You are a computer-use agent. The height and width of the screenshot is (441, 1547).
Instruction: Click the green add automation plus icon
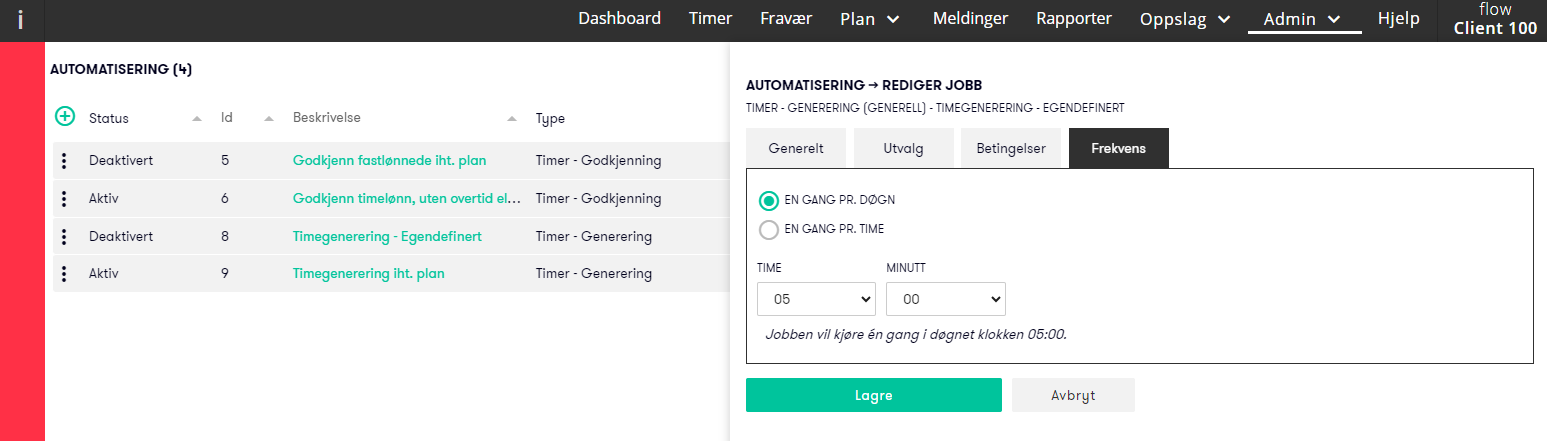(64, 117)
